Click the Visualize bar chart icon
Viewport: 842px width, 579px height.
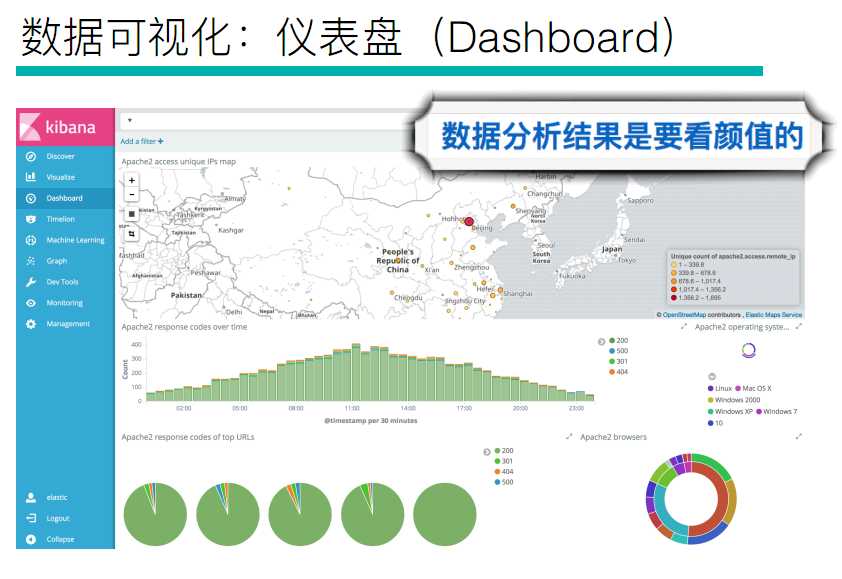[31, 177]
